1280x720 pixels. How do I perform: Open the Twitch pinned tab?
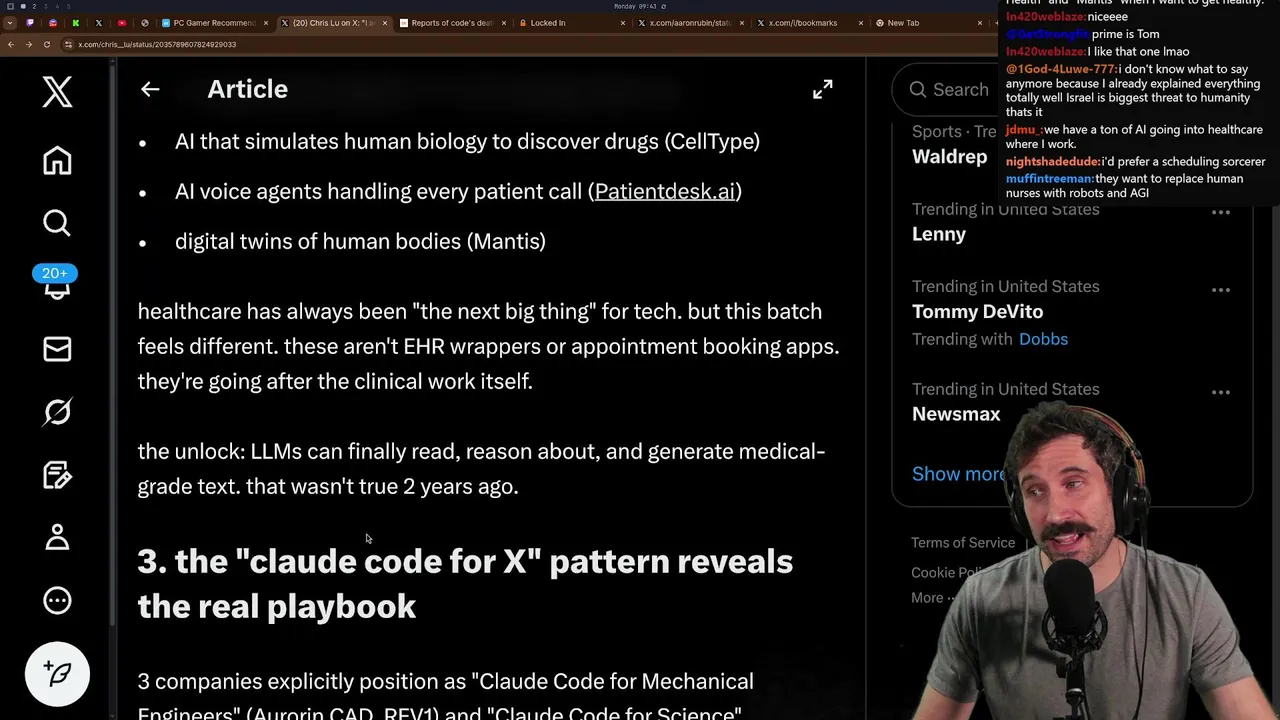[x=30, y=23]
